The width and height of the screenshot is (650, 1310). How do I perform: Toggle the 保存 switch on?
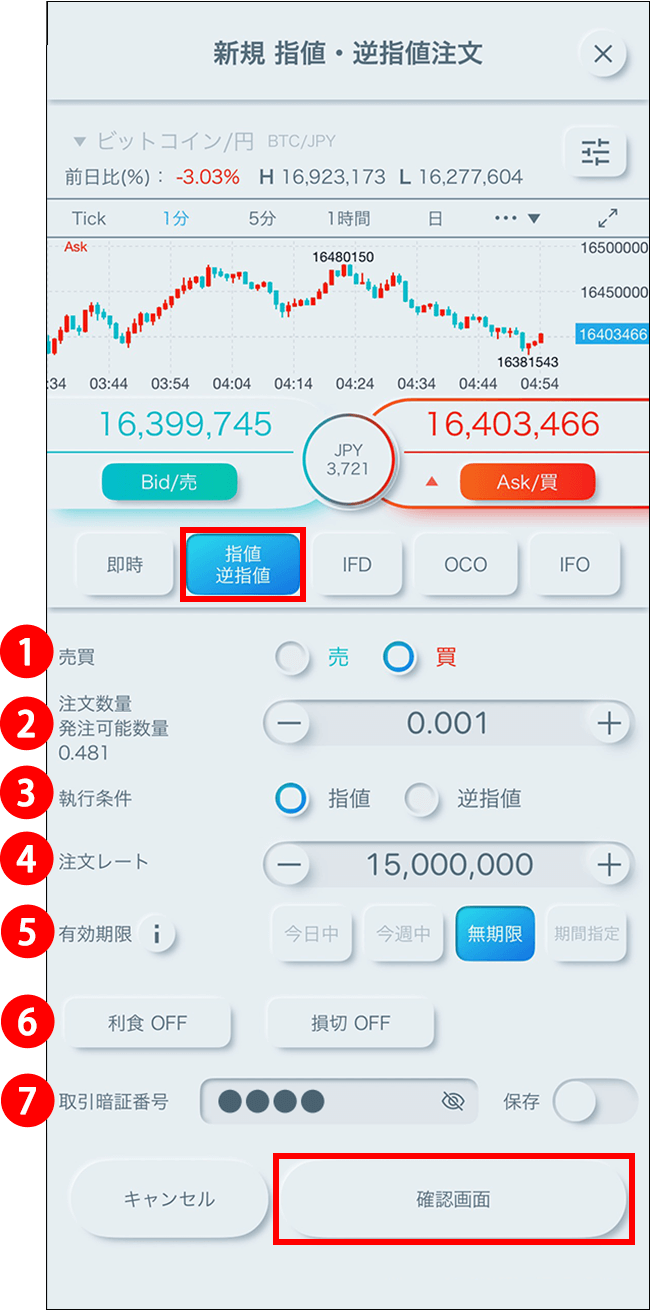(x=594, y=1102)
